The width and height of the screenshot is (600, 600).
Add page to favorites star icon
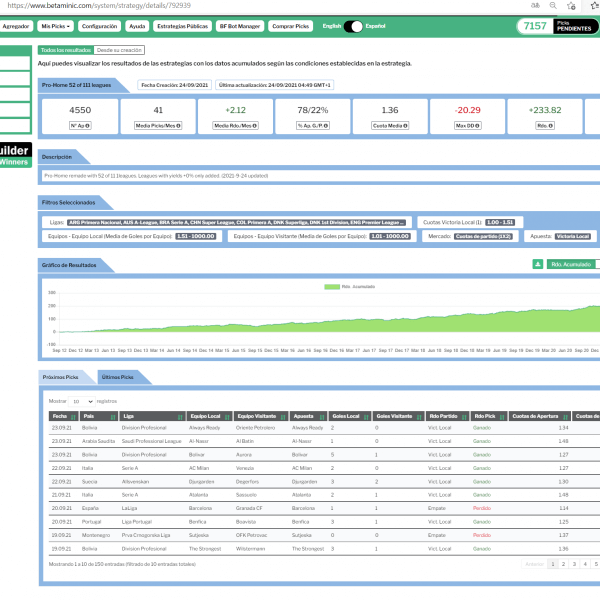[x=571, y=5]
